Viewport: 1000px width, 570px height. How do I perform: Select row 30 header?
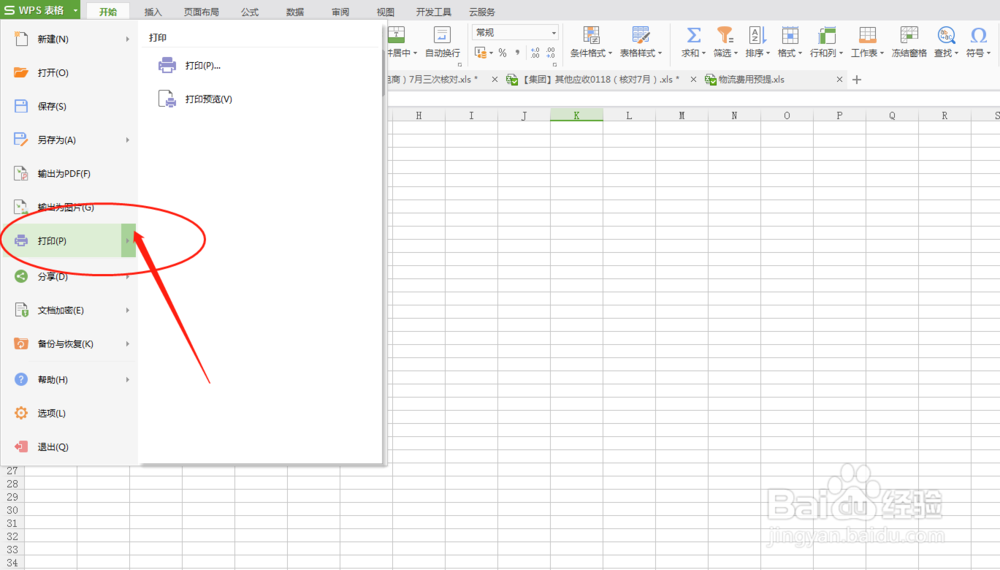tap(12, 510)
